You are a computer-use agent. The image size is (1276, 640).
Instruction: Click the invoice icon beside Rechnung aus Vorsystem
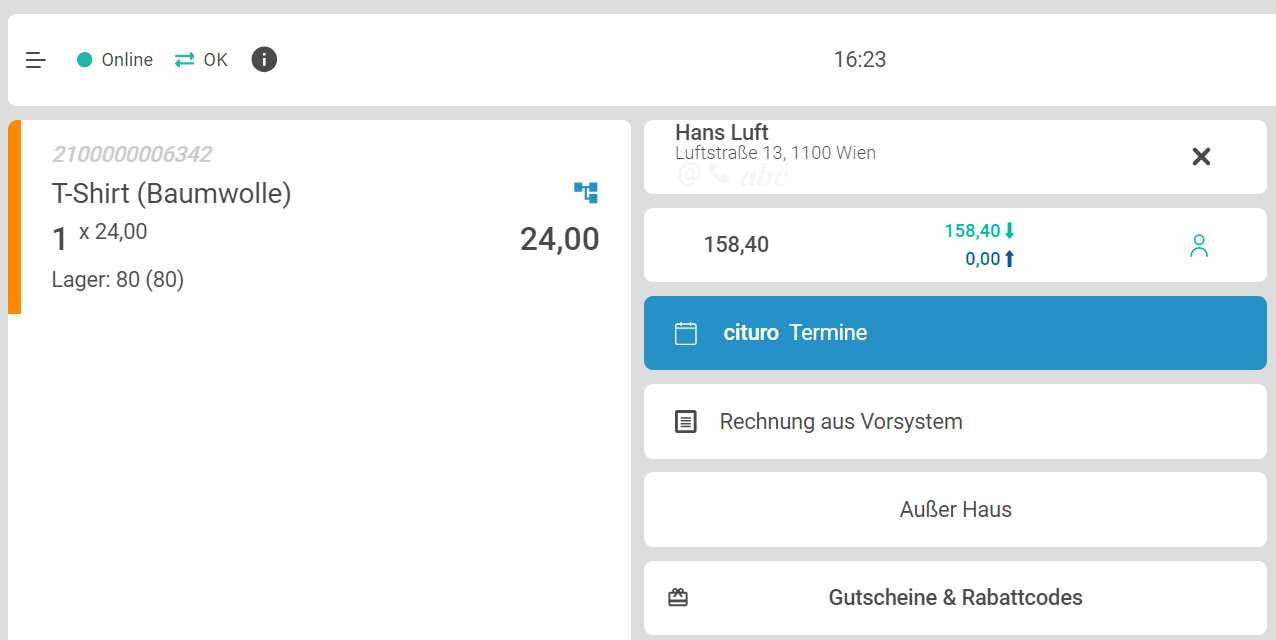tap(686, 422)
